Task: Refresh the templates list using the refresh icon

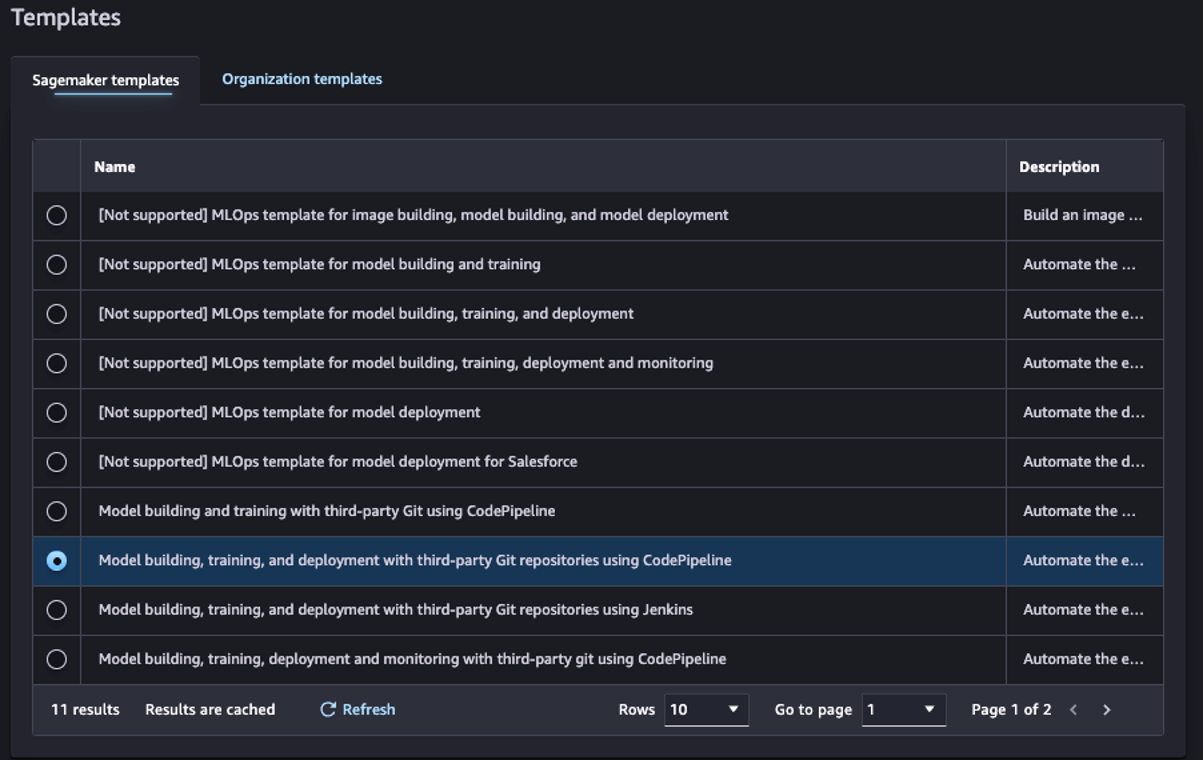Action: tap(327, 709)
